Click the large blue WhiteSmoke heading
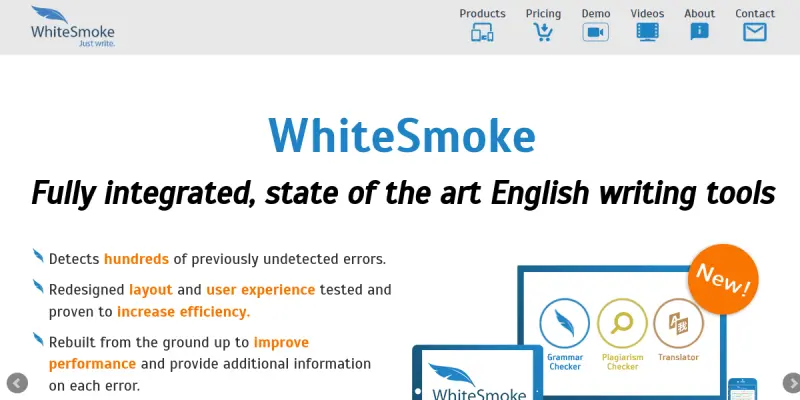This screenshot has height=400, width=800. 402,136
